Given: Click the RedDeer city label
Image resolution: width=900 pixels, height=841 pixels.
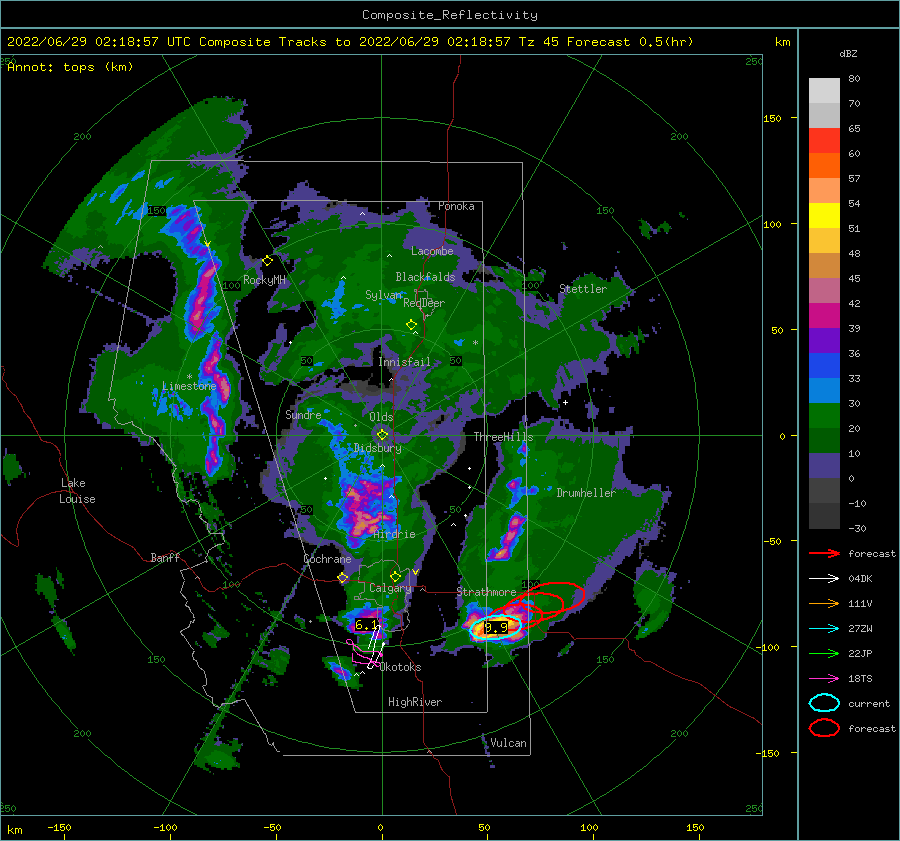Looking at the screenshot, I should pos(424,303).
